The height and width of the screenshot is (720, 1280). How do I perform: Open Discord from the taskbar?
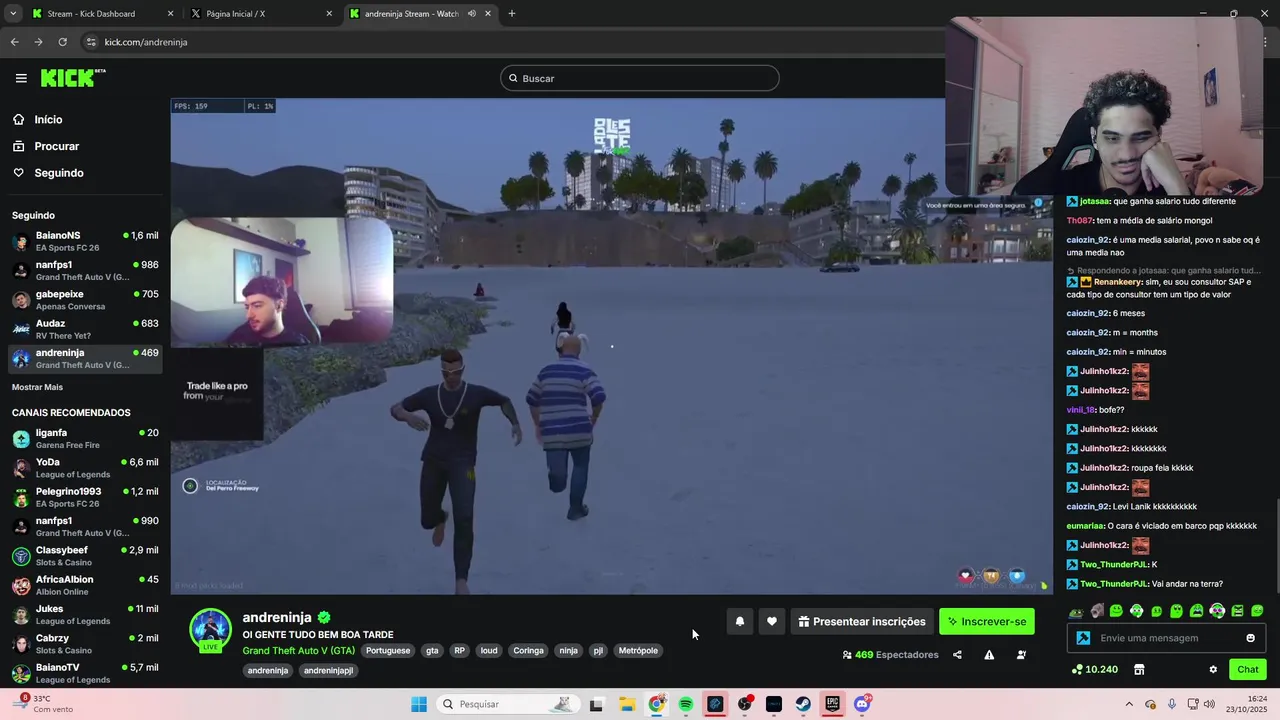[862, 704]
